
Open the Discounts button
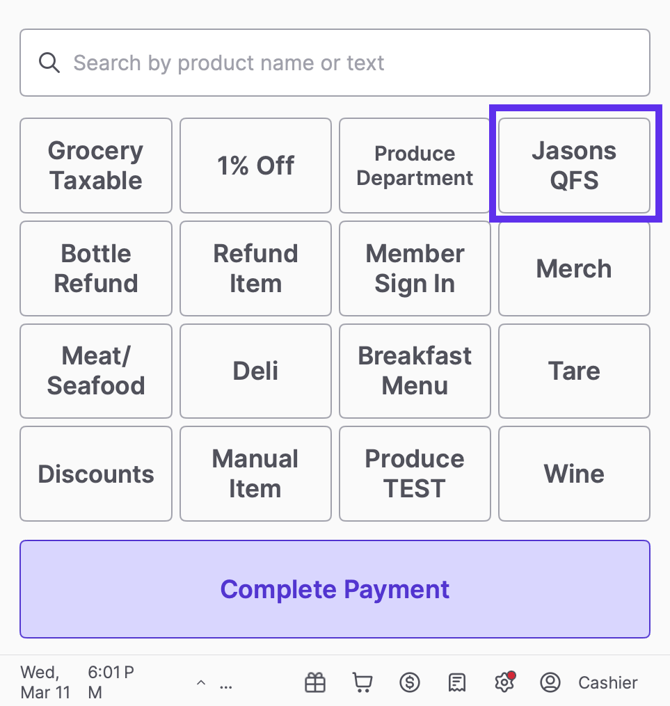[x=96, y=474]
